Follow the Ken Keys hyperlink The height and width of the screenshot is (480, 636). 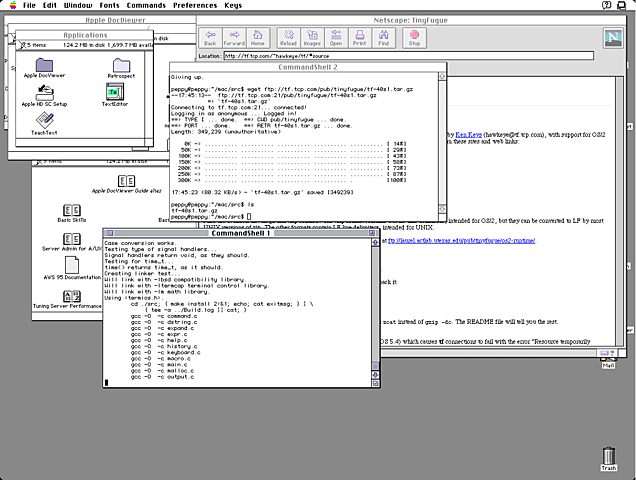(468, 134)
